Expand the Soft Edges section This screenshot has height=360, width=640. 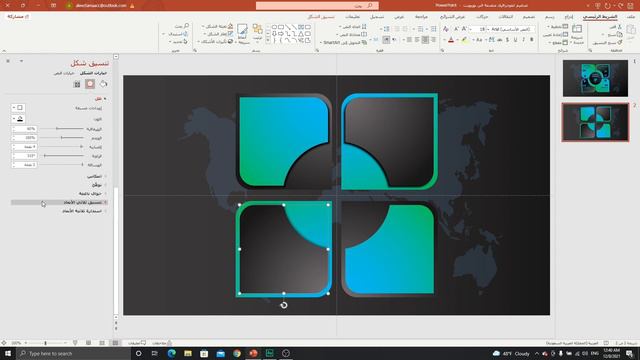92,193
